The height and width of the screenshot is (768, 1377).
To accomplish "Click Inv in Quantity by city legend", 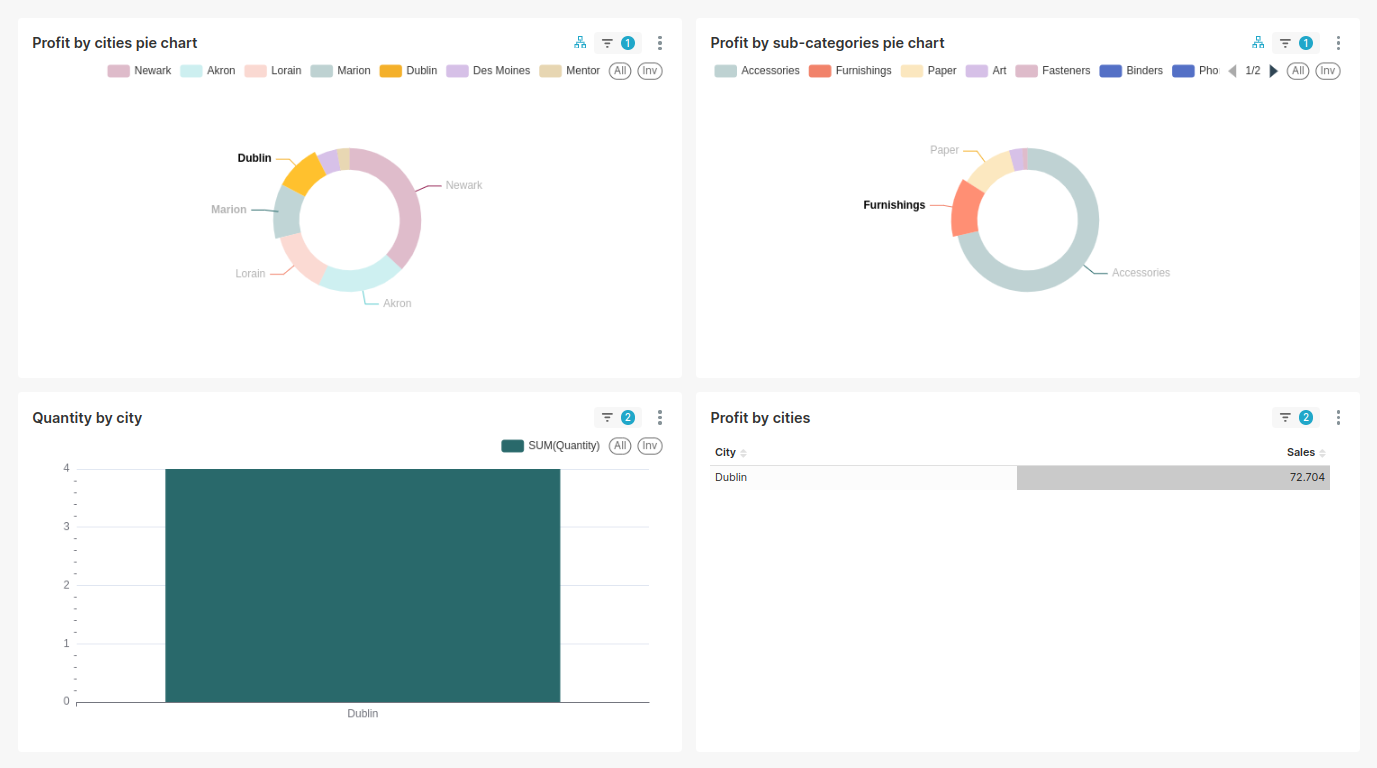I will [650, 446].
